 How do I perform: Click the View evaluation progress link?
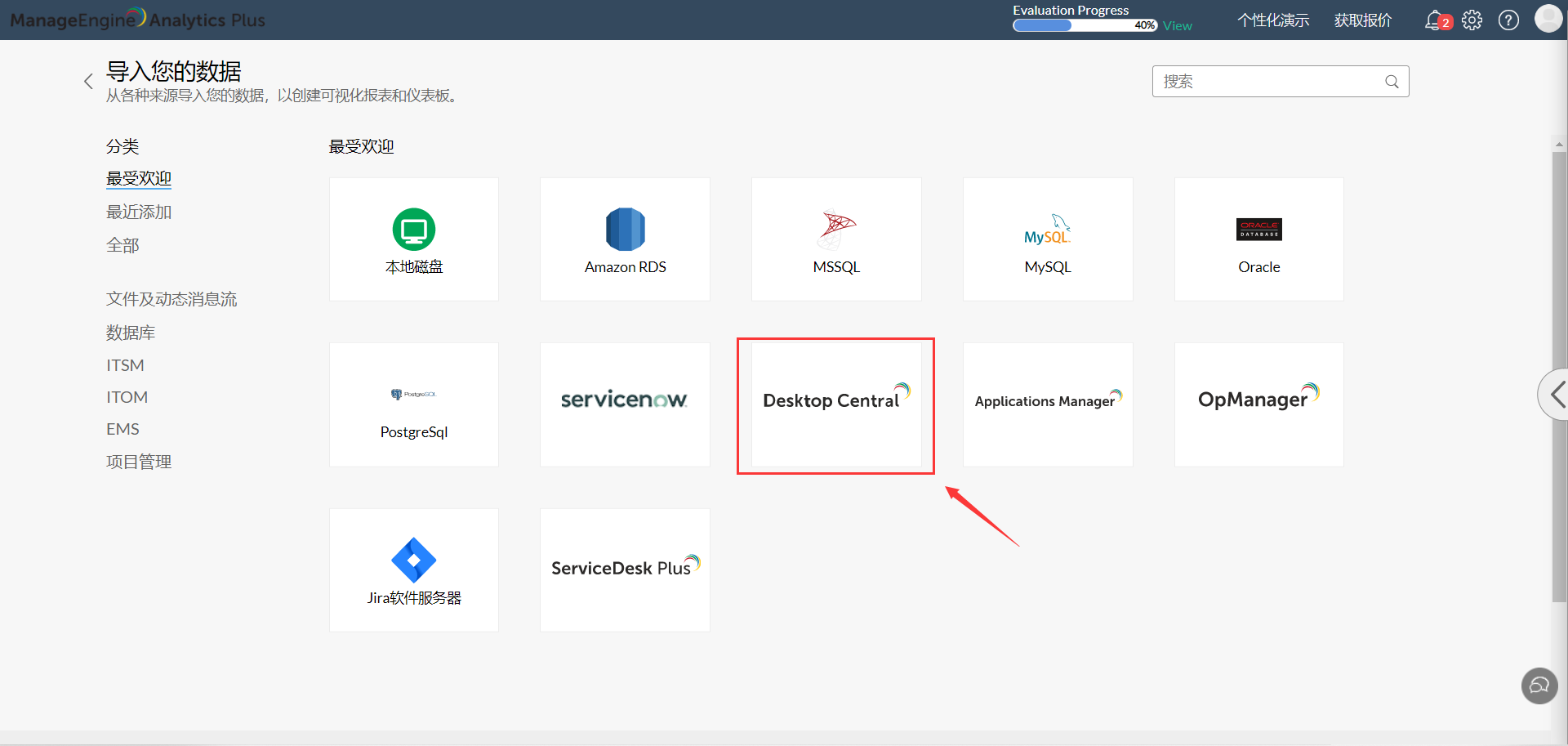(x=1178, y=26)
